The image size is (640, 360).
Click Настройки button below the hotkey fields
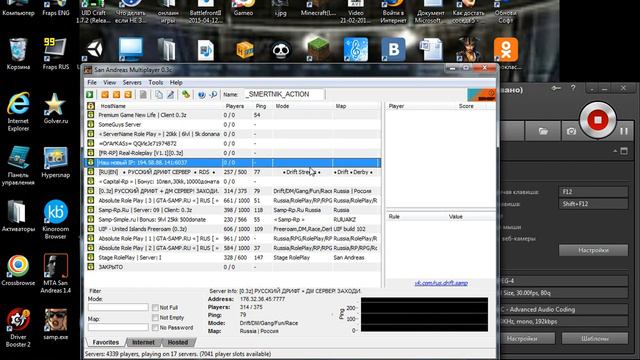click(x=593, y=250)
